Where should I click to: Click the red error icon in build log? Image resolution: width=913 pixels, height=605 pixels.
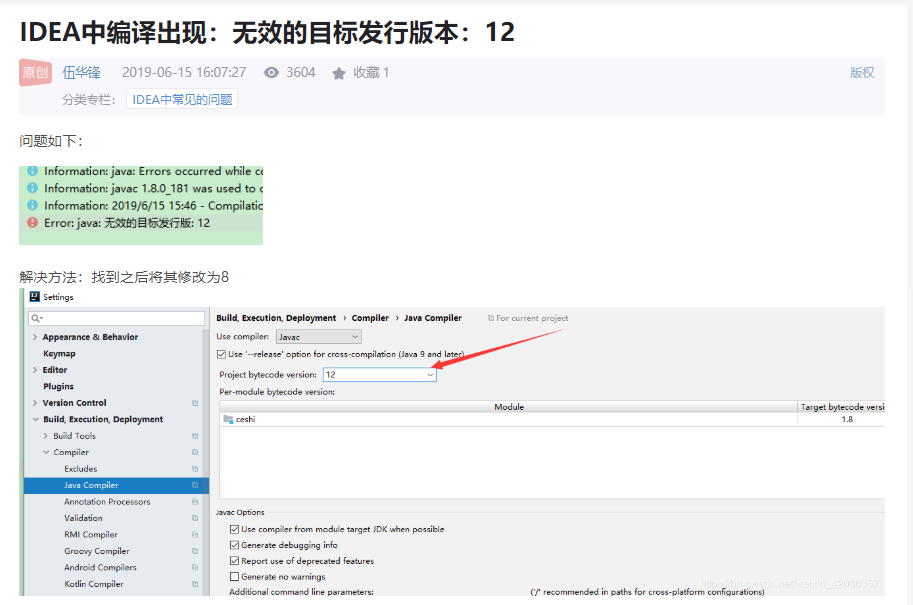33,222
